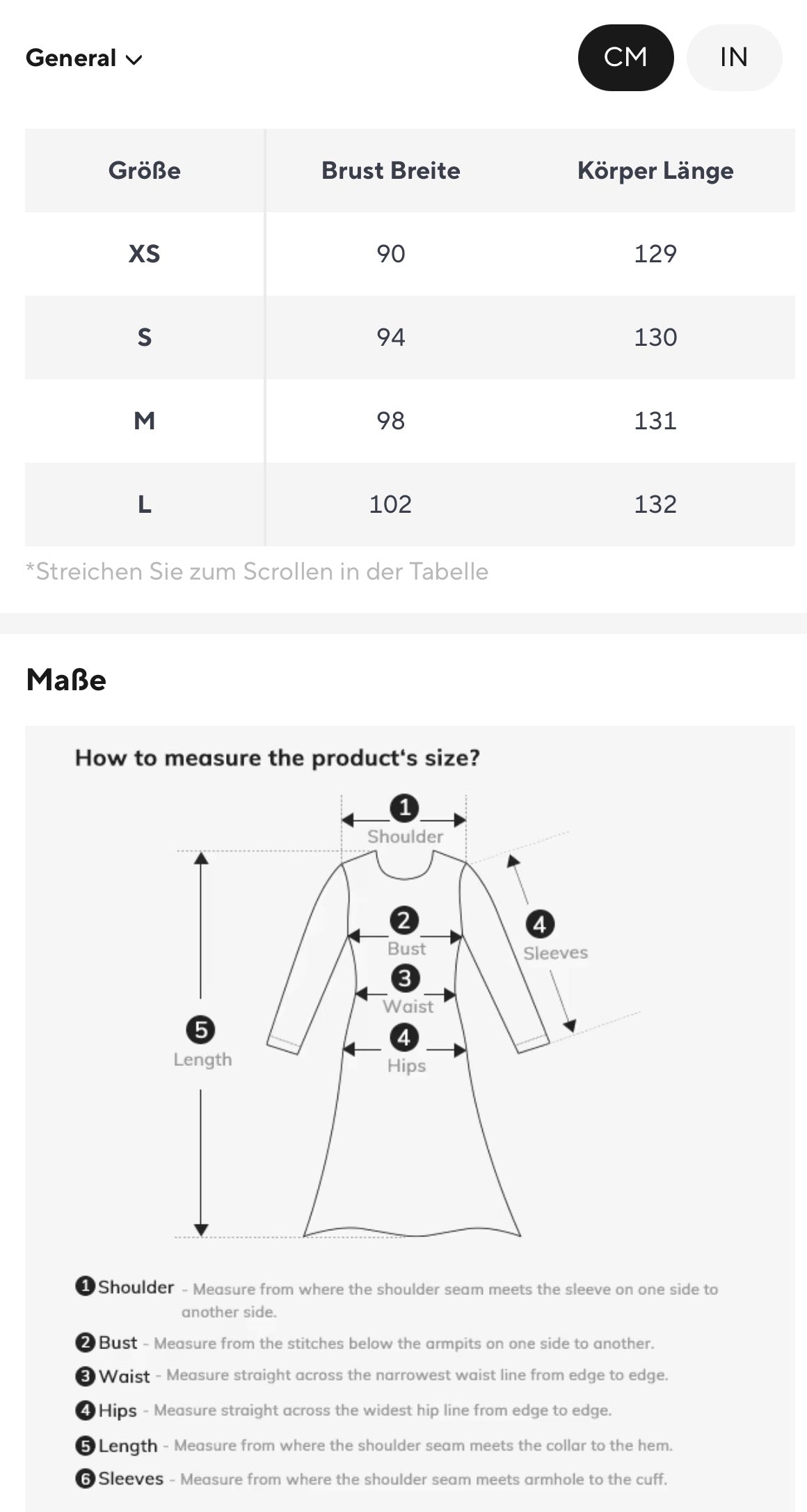
Task: Expand the General dropdown
Action: coord(83,58)
